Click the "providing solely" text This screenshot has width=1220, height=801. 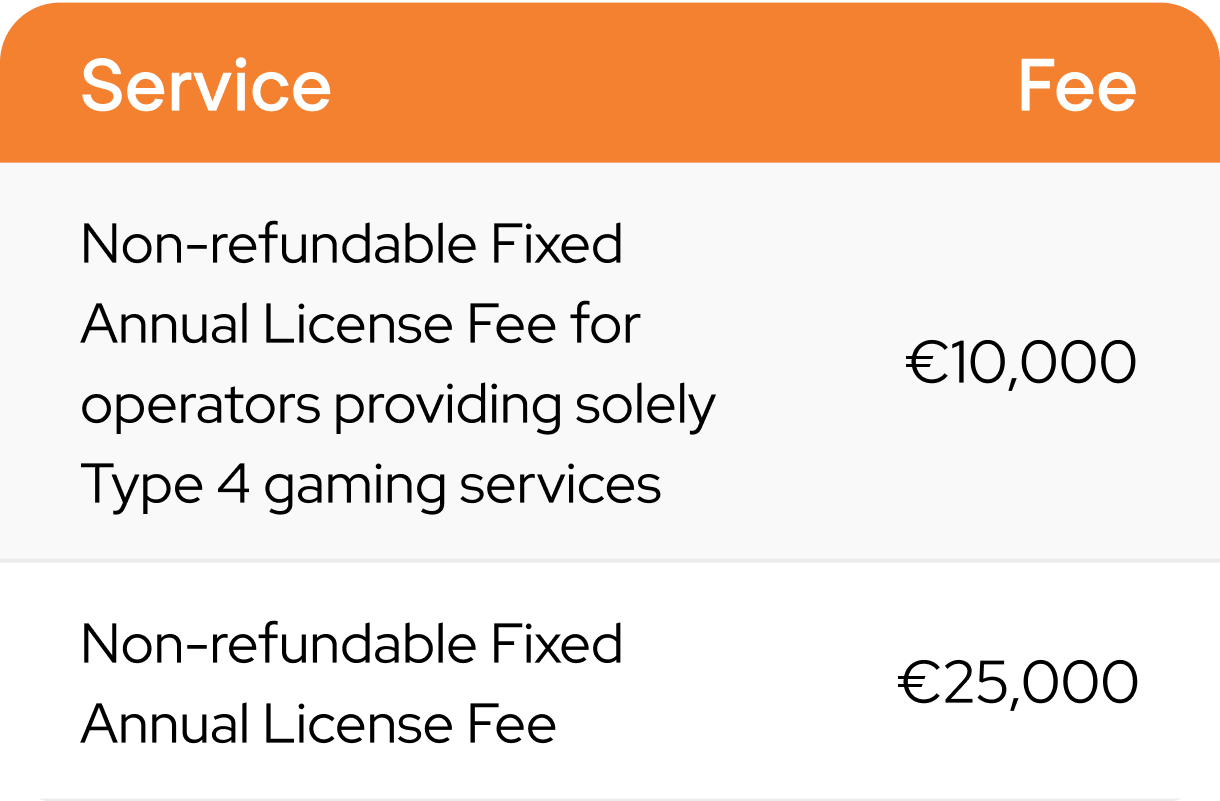point(524,407)
